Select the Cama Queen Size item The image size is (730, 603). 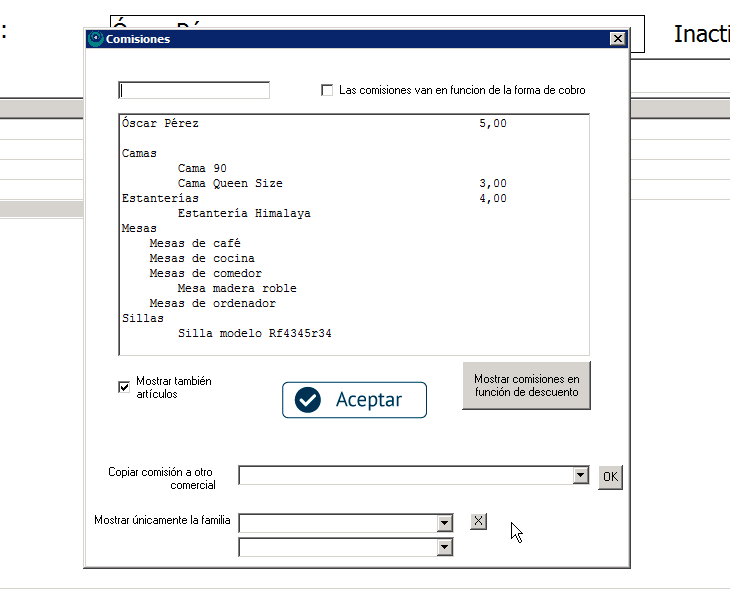click(x=230, y=184)
